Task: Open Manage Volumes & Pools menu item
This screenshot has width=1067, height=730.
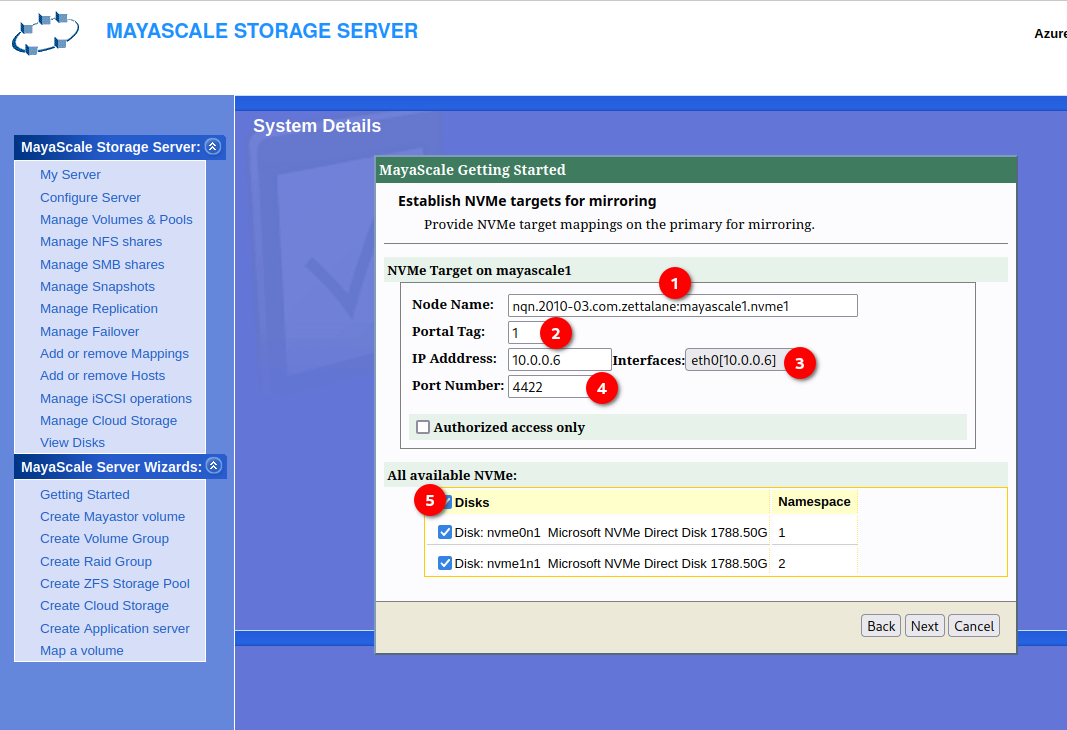Action: (x=116, y=220)
